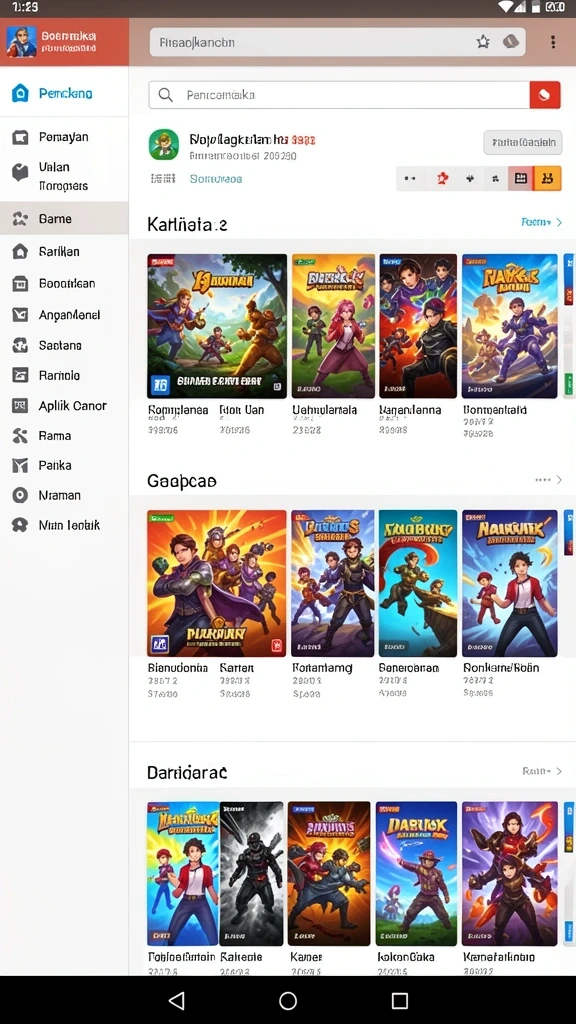
Task: Tap the Pemayan sidebar icon
Action: coord(21,137)
